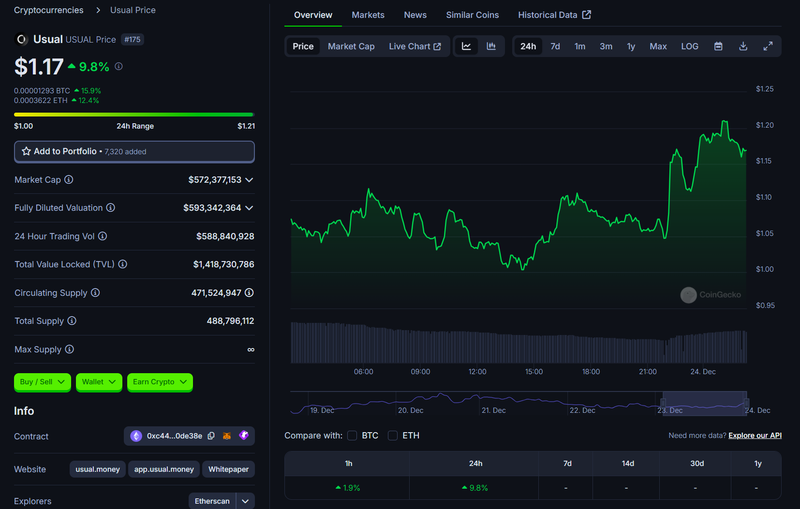Viewport: 800px width, 509px height.
Task: Enable BTC comparison checkbox
Action: (x=352, y=435)
